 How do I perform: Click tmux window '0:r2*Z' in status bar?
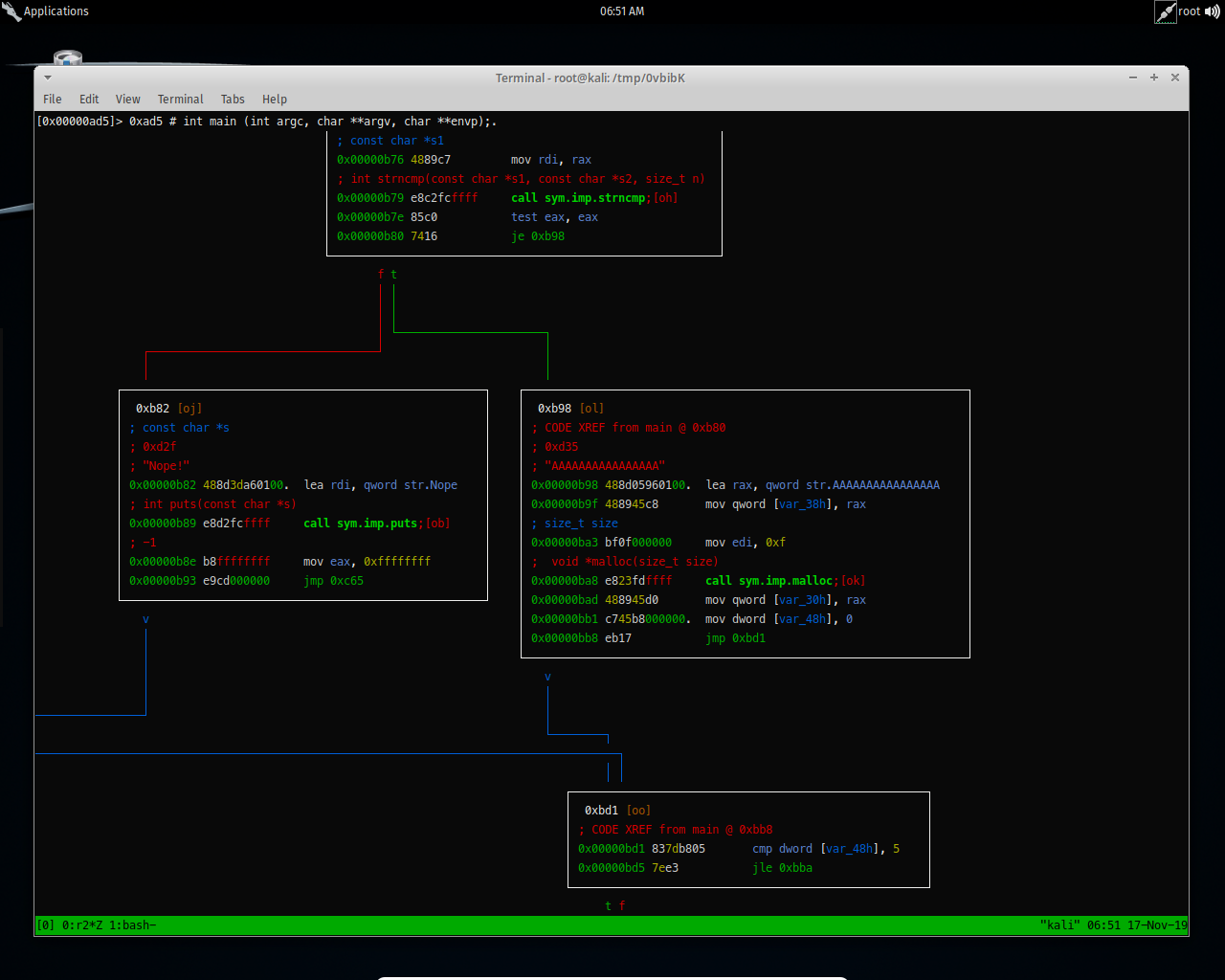point(82,925)
